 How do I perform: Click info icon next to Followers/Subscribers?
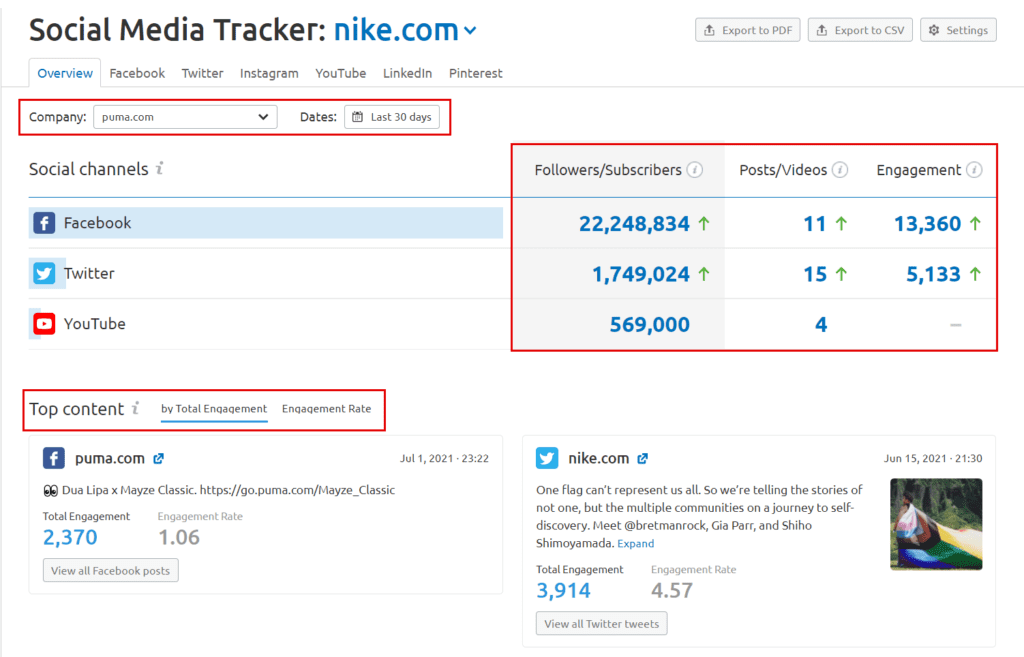point(696,170)
